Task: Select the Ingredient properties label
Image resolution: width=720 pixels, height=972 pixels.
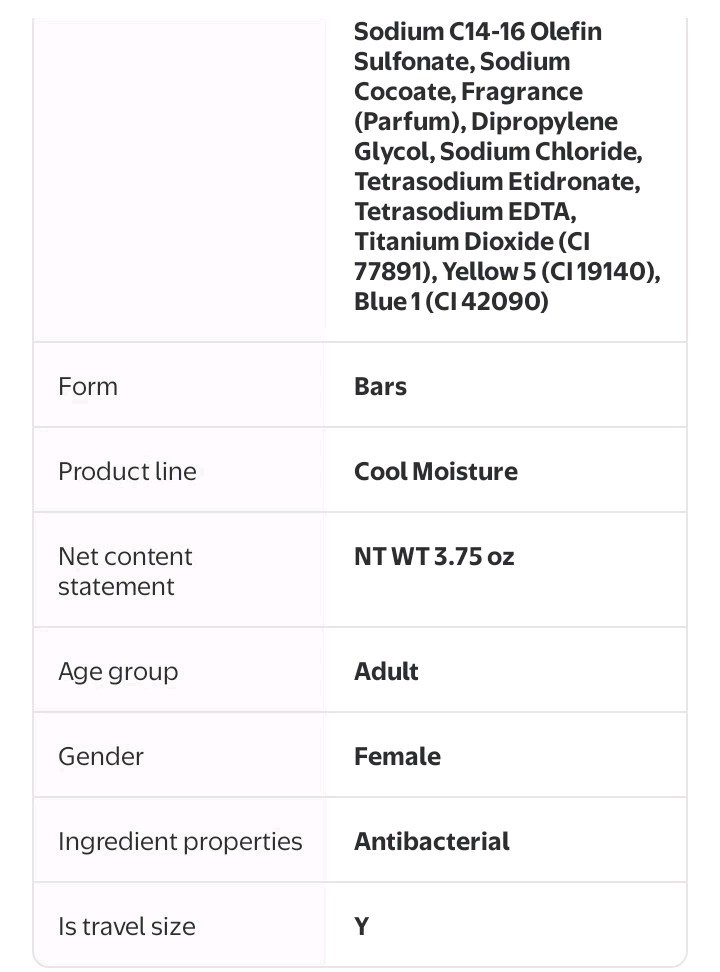Action: pyautogui.click(x=180, y=842)
